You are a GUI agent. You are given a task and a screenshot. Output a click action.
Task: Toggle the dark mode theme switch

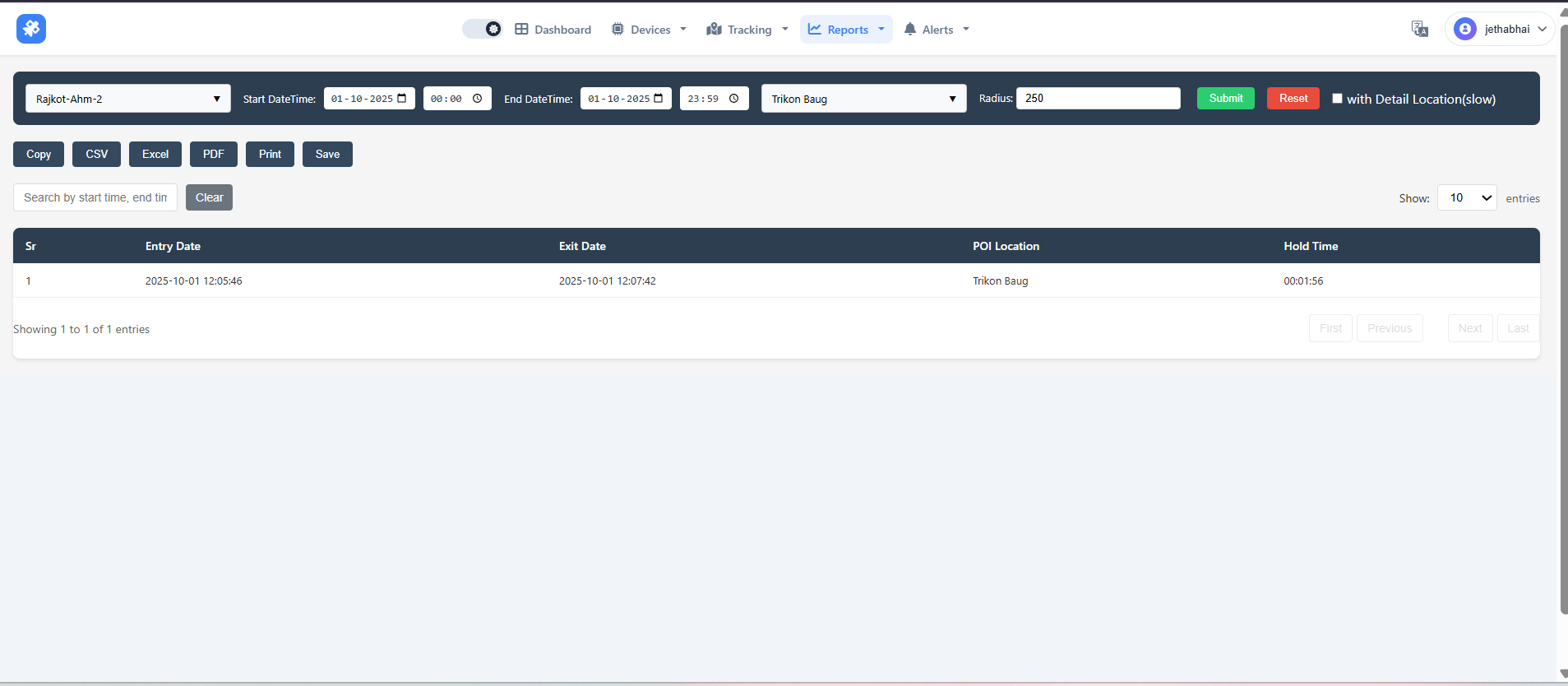483,29
